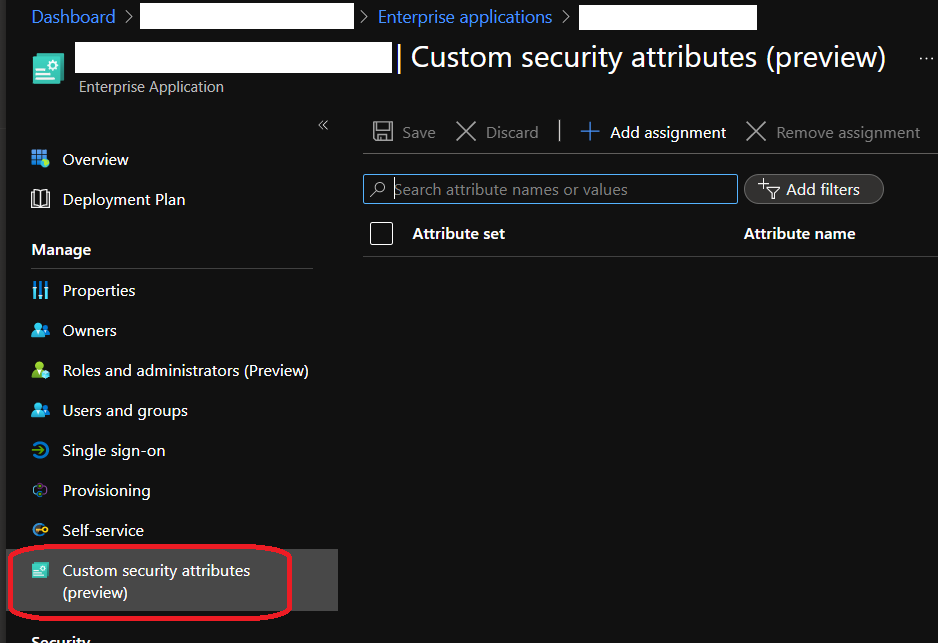Click the Properties sliders icon
The height and width of the screenshot is (643, 938).
pyautogui.click(x=40, y=290)
